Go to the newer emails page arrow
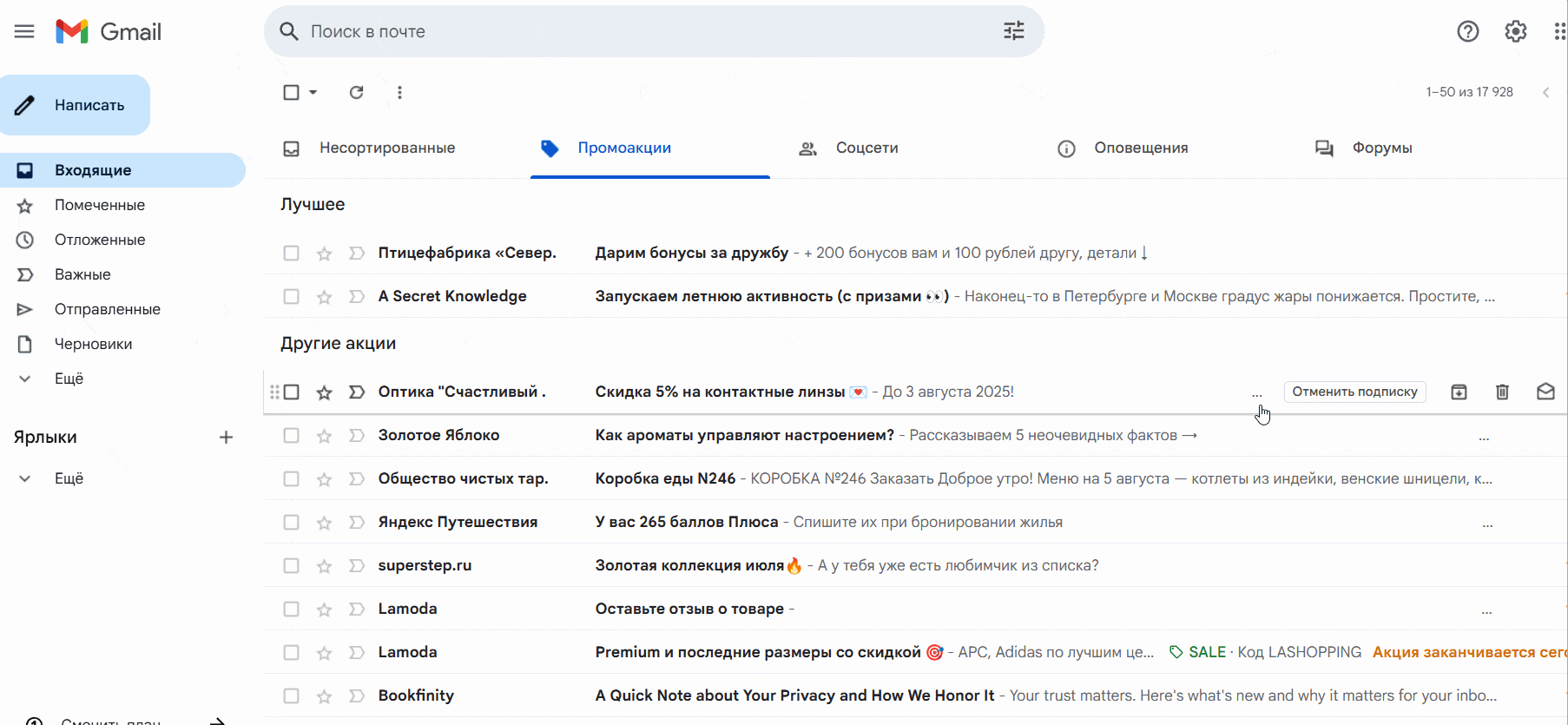This screenshot has width=1568, height=725. [1545, 92]
